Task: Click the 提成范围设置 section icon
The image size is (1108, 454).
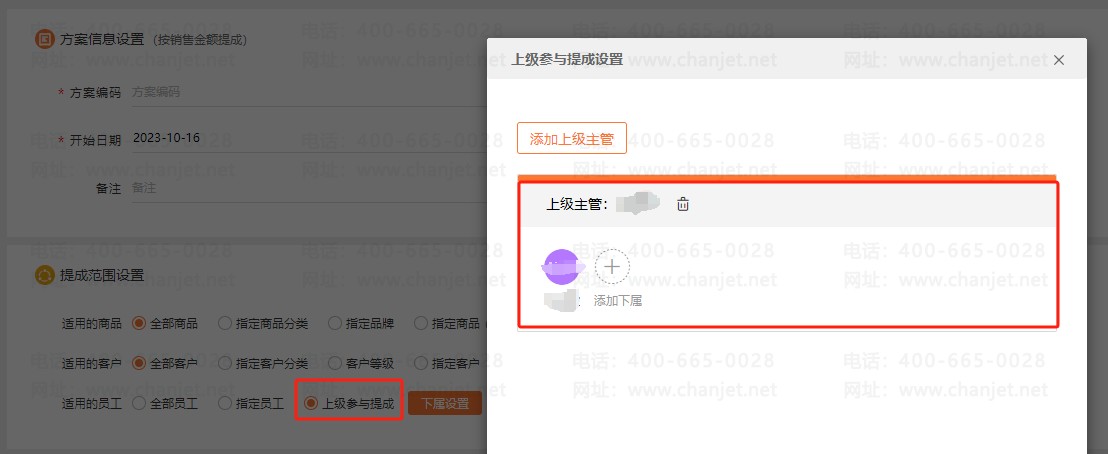Action: (x=43, y=275)
